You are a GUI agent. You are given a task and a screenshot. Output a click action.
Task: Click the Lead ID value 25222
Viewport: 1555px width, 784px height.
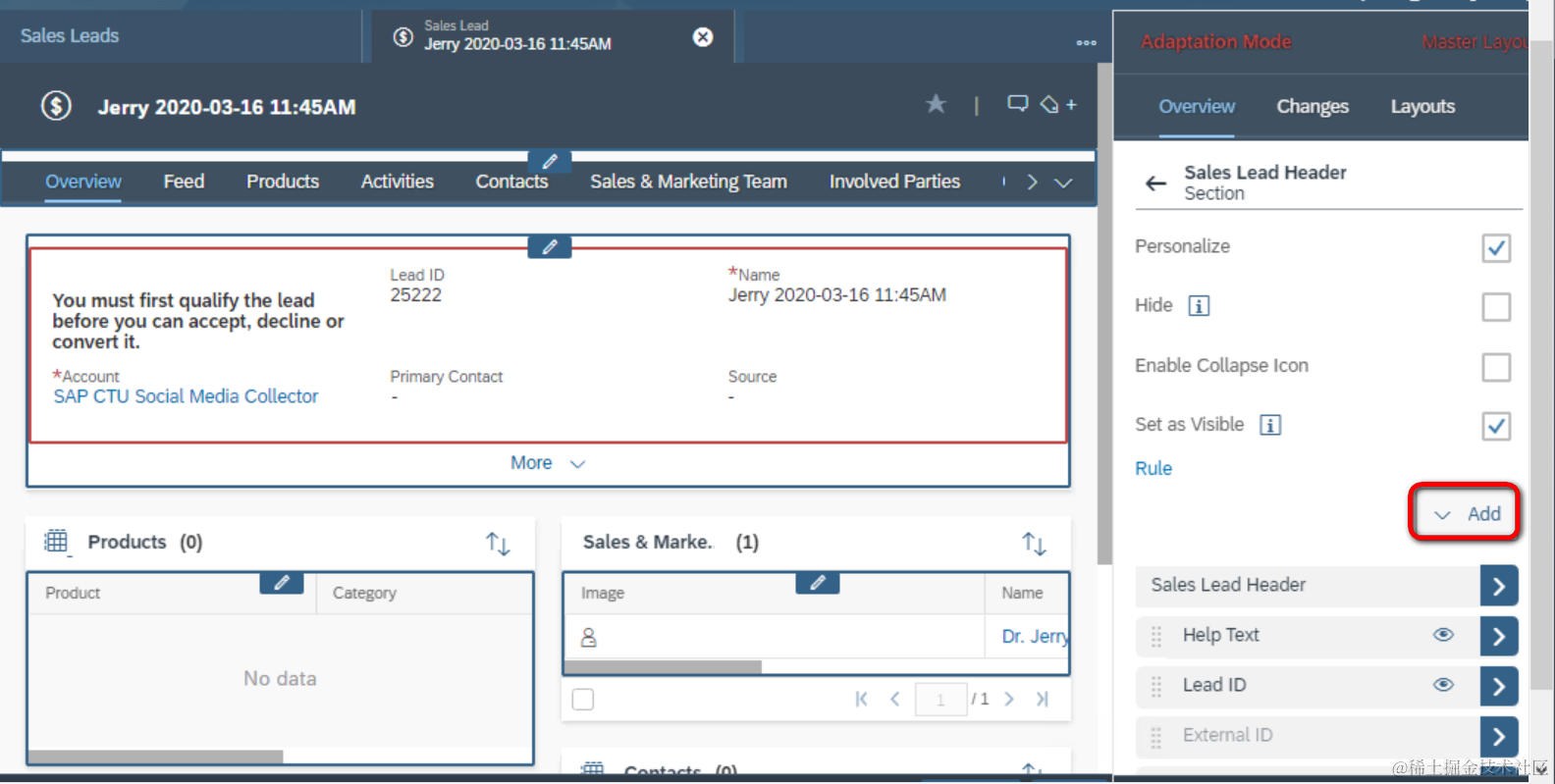(x=416, y=295)
